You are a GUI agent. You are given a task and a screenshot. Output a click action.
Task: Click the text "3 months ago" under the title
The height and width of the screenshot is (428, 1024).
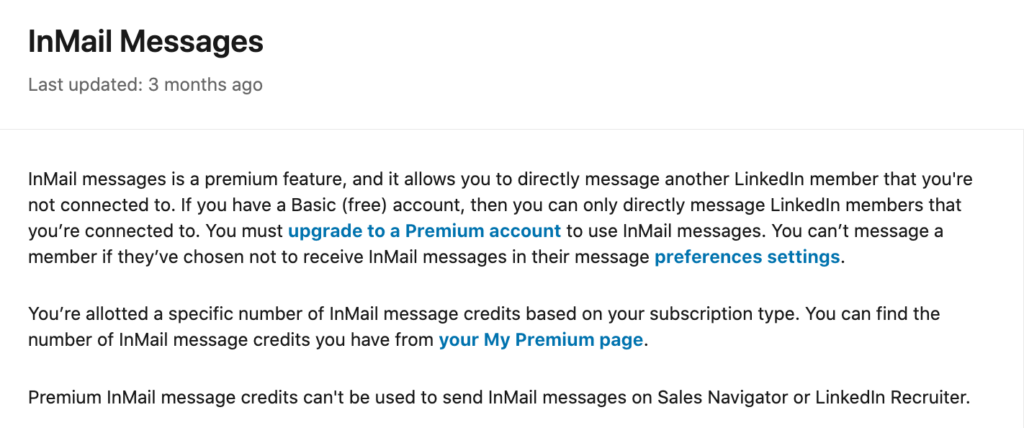coord(206,85)
